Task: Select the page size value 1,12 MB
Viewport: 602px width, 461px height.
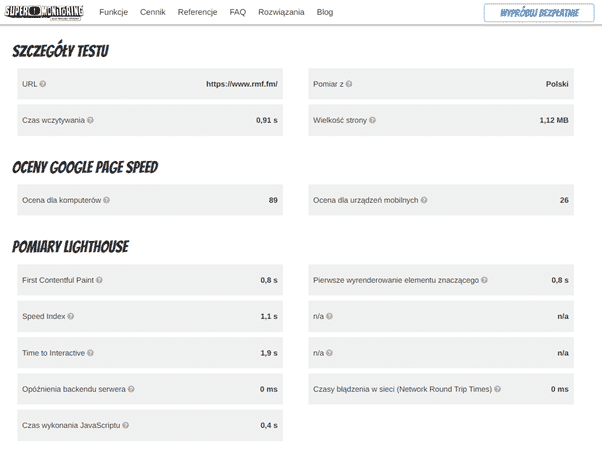Action: click(x=554, y=120)
